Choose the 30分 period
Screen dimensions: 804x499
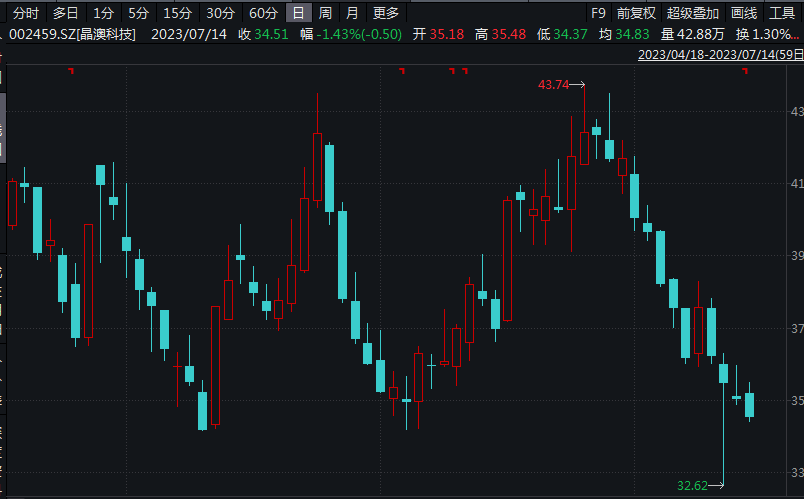click(220, 13)
